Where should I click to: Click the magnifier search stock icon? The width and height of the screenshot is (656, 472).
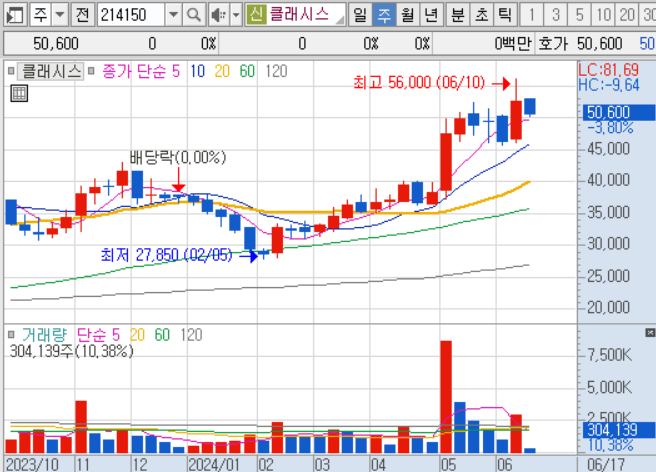[x=194, y=15]
